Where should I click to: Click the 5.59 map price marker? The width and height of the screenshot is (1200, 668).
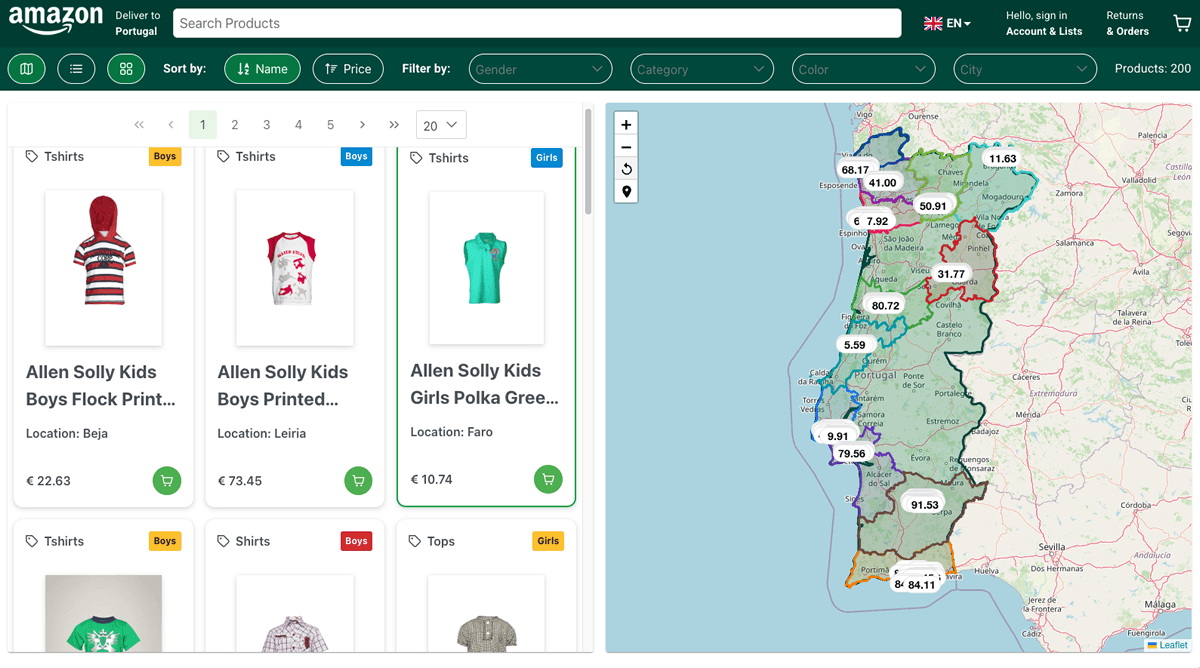click(854, 345)
